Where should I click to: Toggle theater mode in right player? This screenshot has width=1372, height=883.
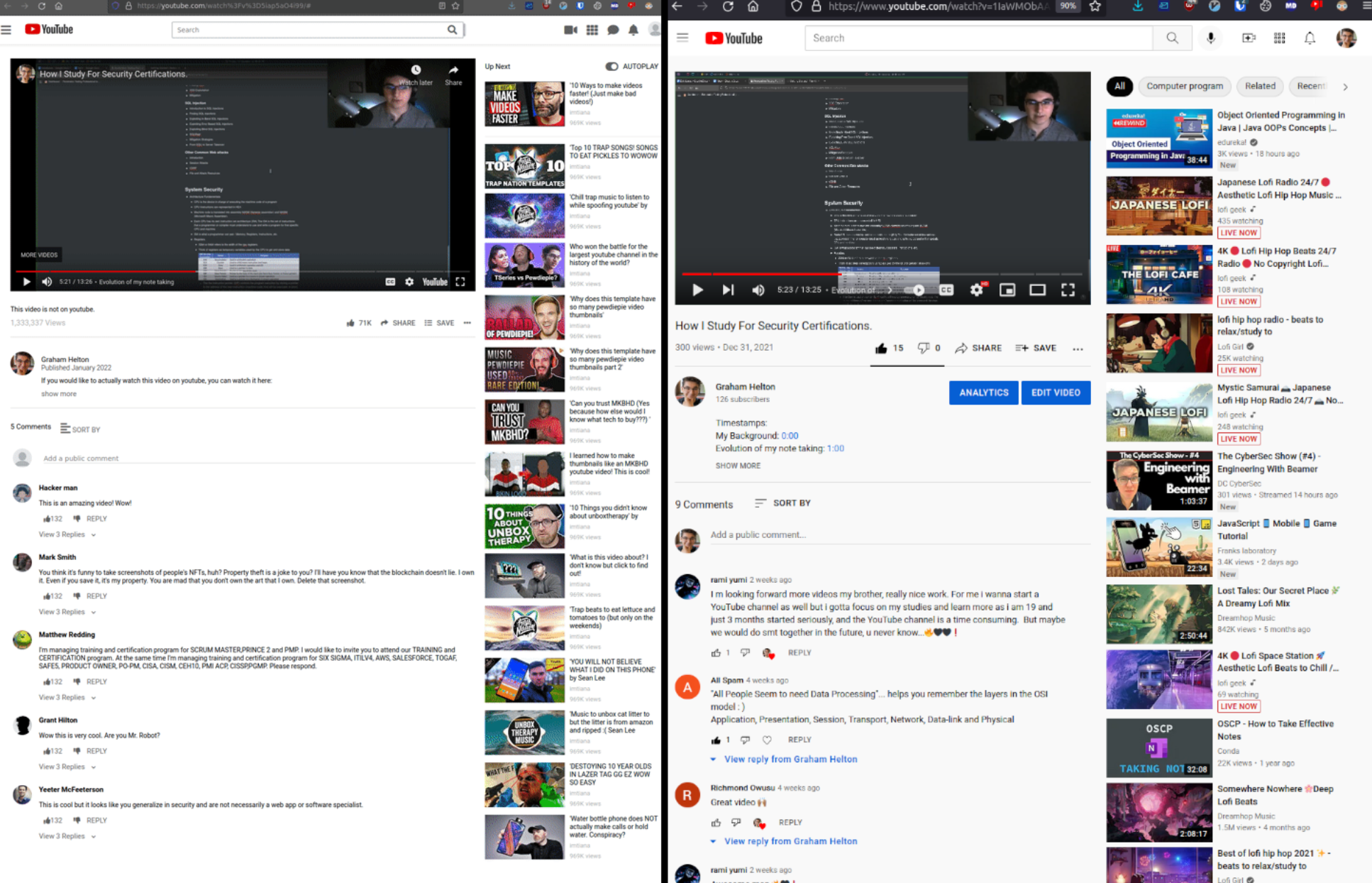tap(1037, 290)
